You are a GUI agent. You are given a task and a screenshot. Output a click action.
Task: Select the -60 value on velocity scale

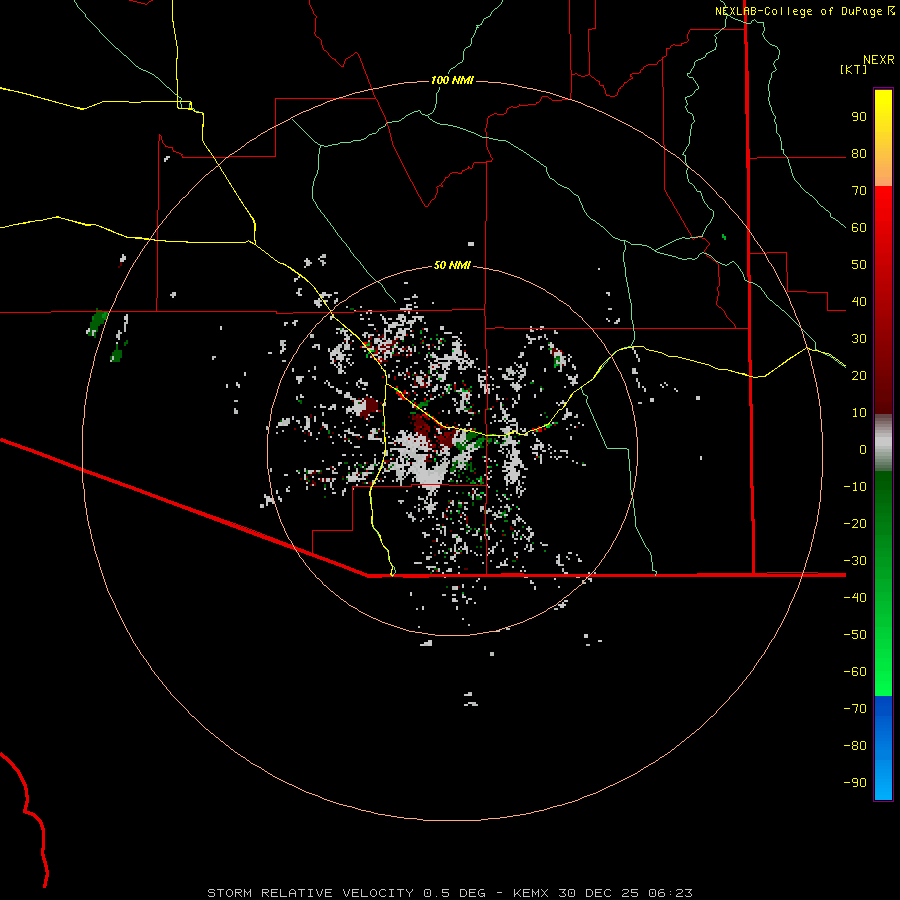855,672
